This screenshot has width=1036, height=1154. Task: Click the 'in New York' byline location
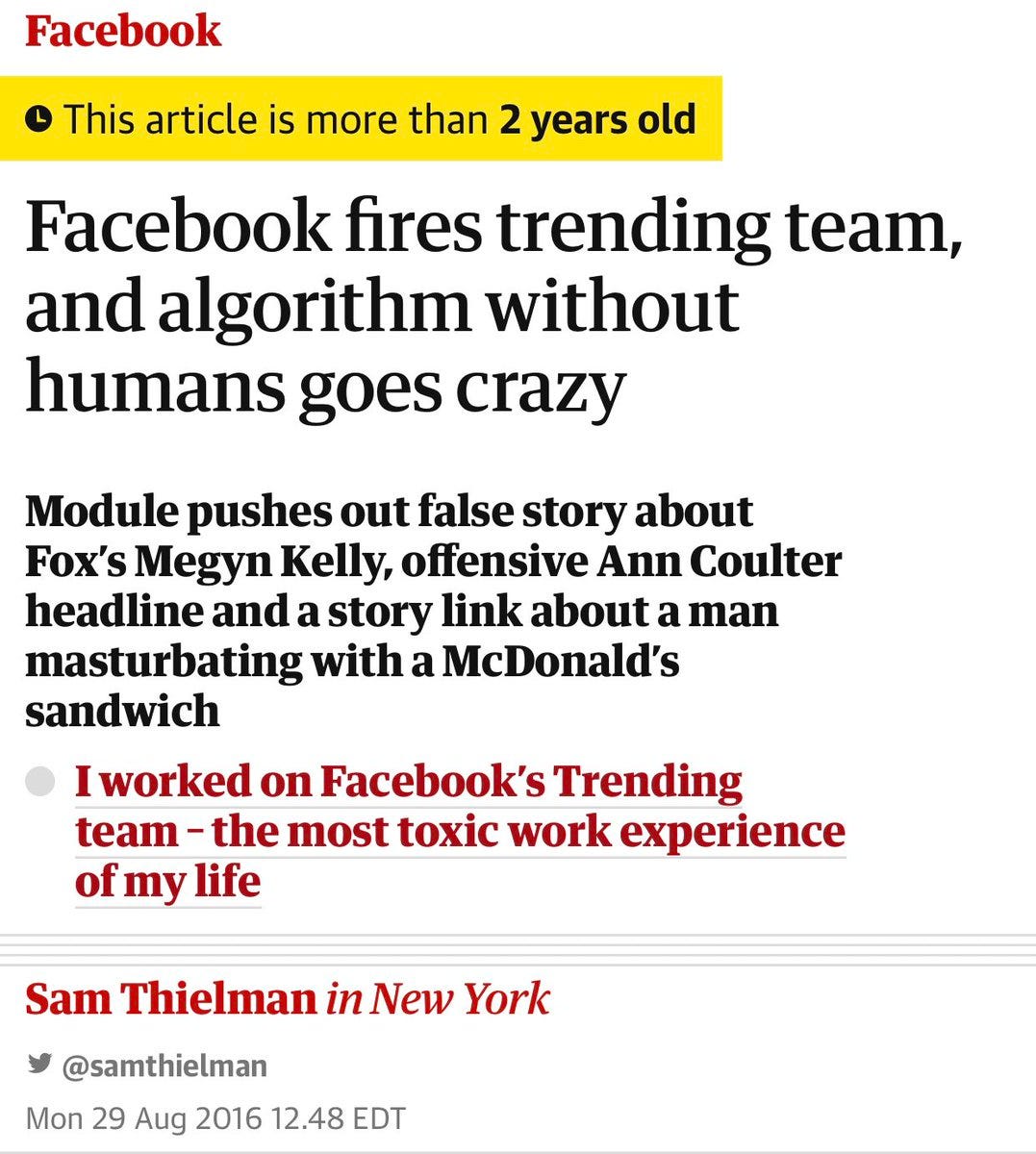pyautogui.click(x=438, y=999)
